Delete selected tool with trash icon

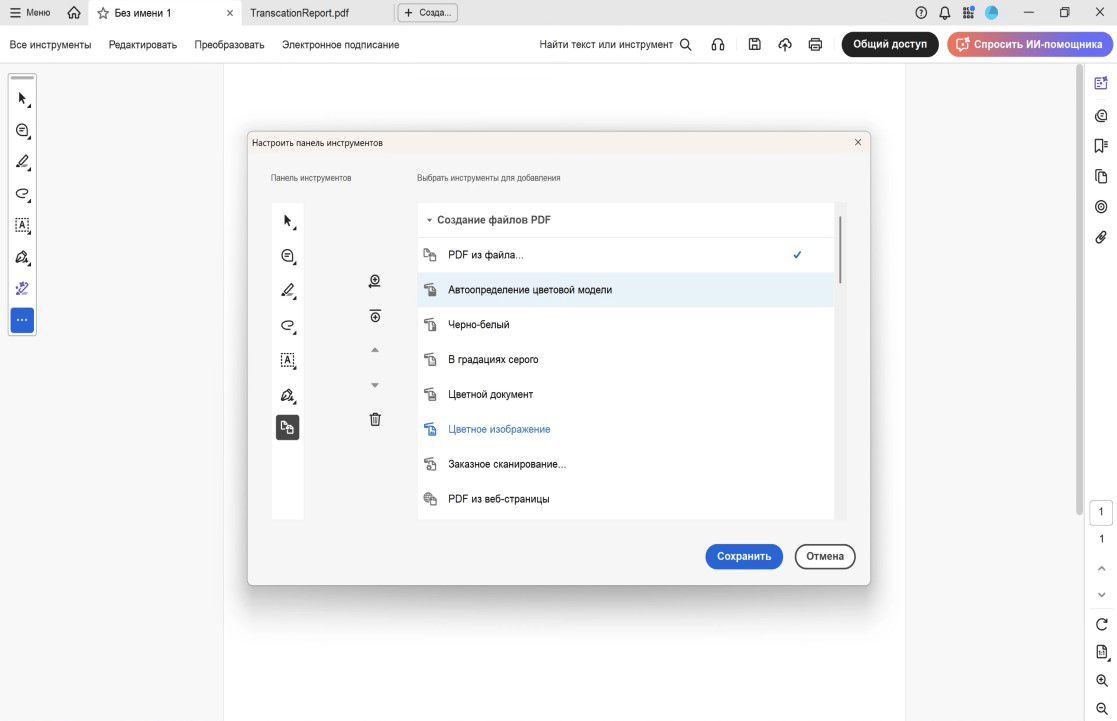(375, 419)
